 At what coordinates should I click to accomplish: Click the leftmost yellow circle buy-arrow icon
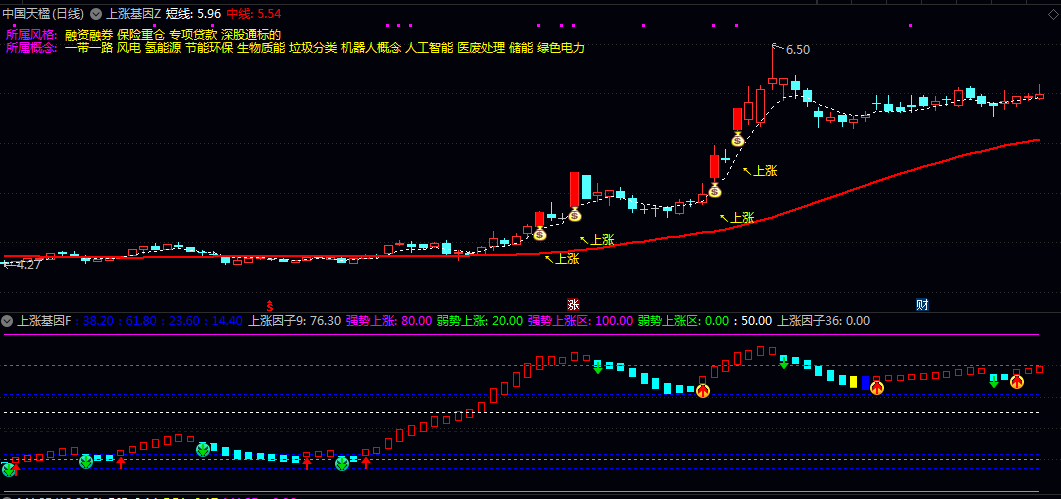point(703,390)
